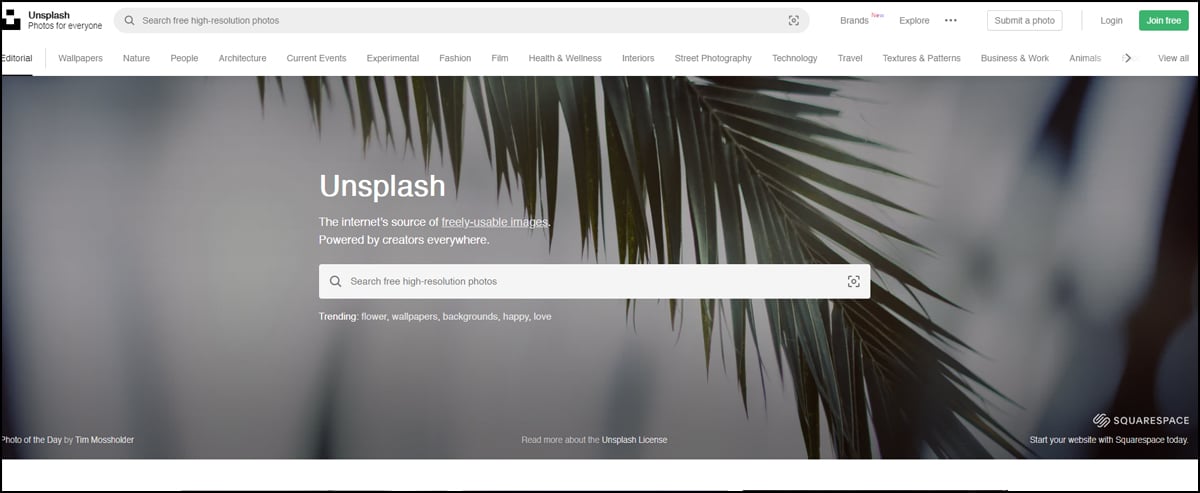The width and height of the screenshot is (1200, 493).
Task: Click the Join free button
Action: click(1164, 20)
